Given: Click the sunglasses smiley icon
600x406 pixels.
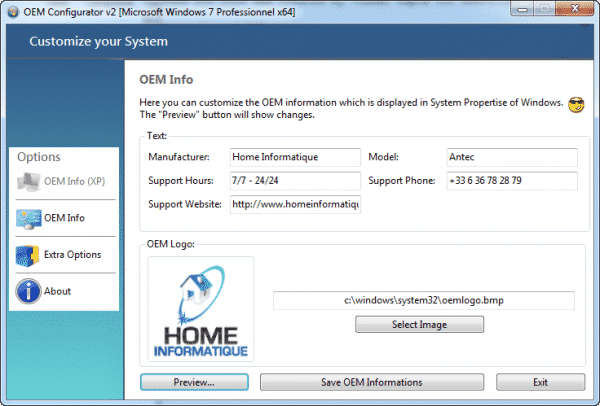Looking at the screenshot, I should point(576,104).
